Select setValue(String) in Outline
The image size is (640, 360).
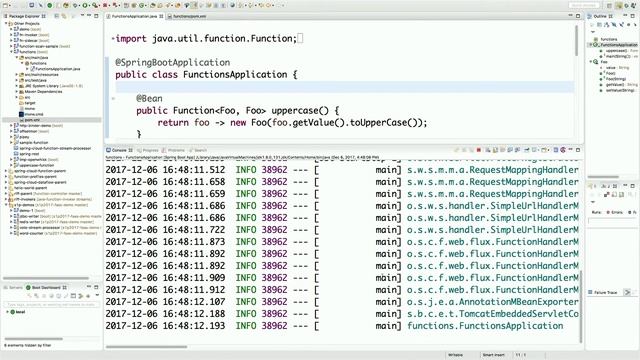[618, 91]
